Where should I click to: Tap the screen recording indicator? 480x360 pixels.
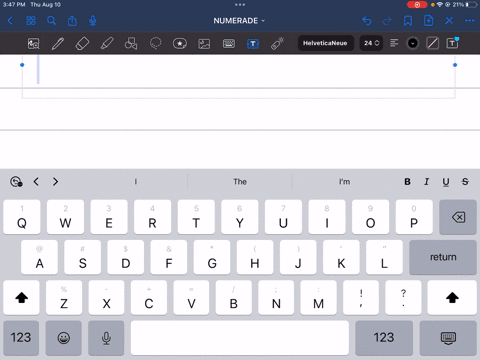417,5
